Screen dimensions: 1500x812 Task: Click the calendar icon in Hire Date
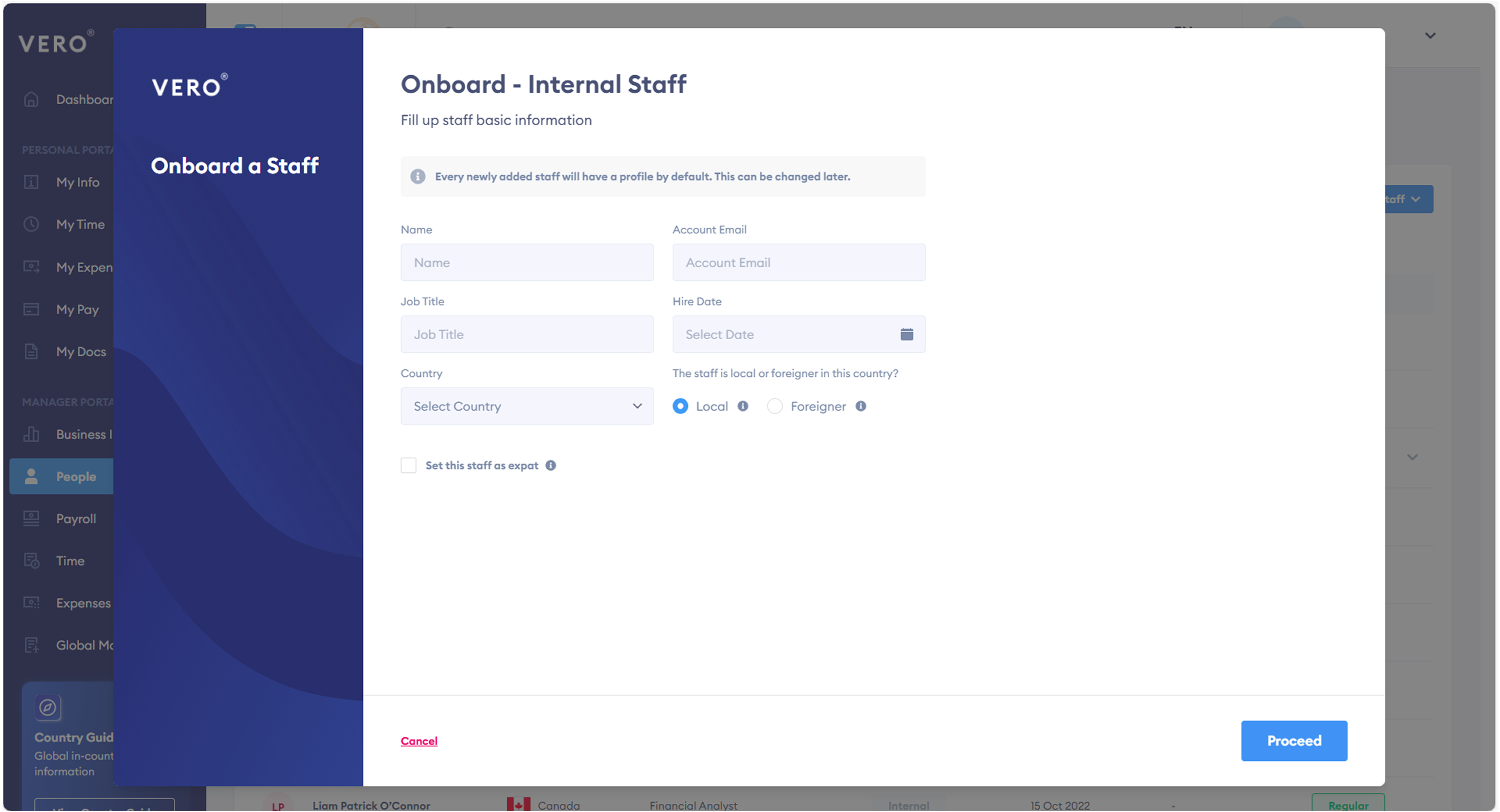pyautogui.click(x=906, y=334)
